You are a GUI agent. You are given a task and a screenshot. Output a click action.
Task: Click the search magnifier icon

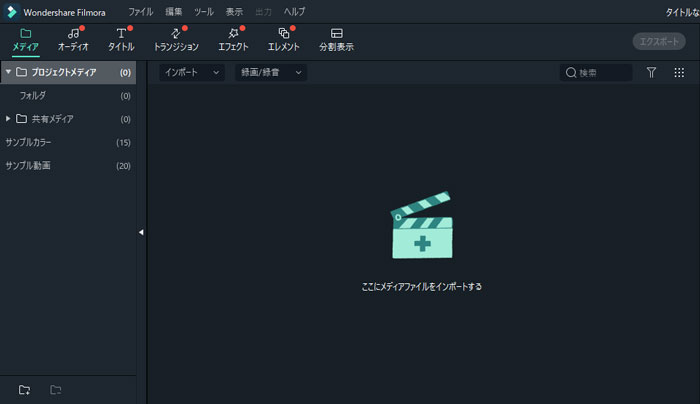click(x=571, y=72)
